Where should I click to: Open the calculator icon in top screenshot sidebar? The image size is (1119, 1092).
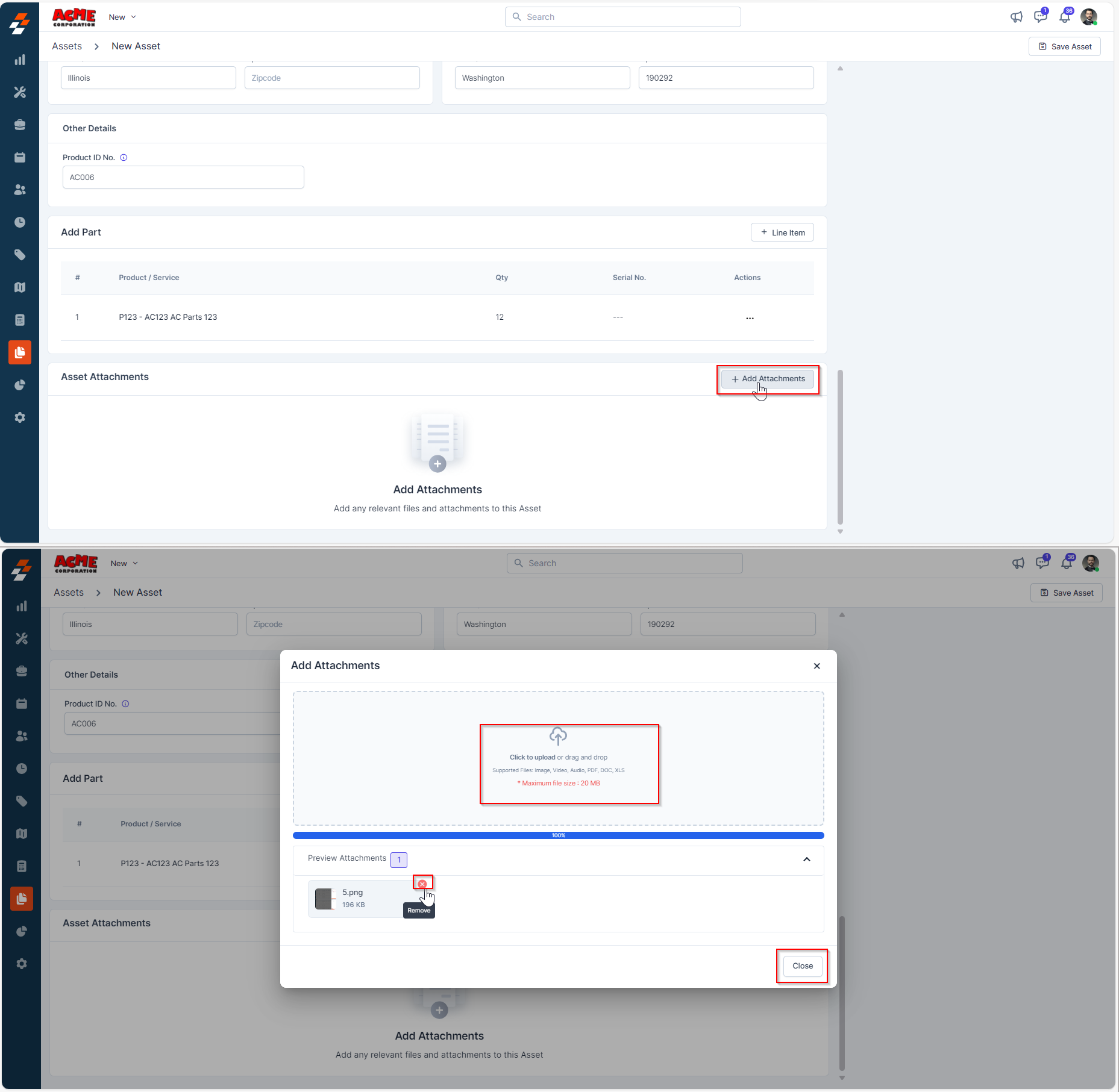pos(20,320)
